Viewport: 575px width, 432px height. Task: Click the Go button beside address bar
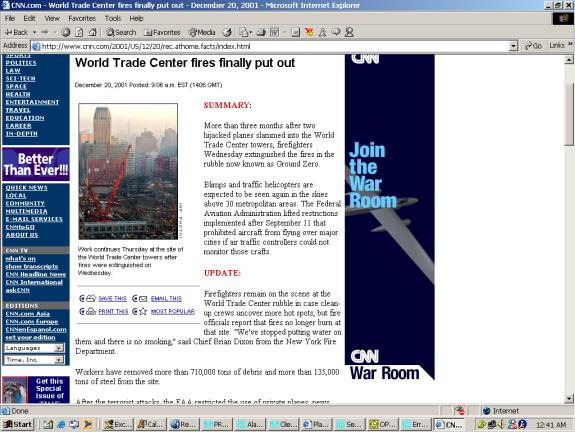coord(533,46)
